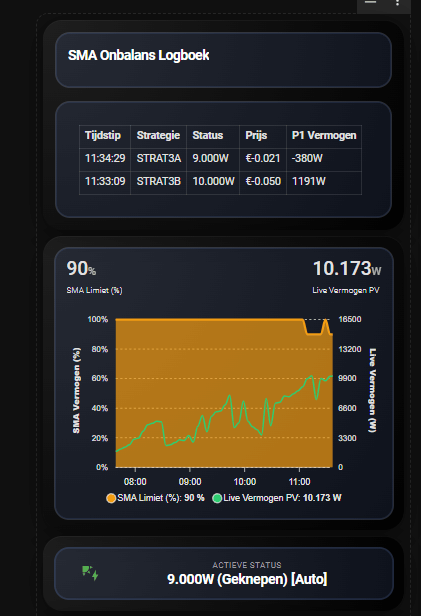This screenshot has width=421, height=616.
Task: Click the STRAT3B strategy cell
Action: click(x=159, y=182)
